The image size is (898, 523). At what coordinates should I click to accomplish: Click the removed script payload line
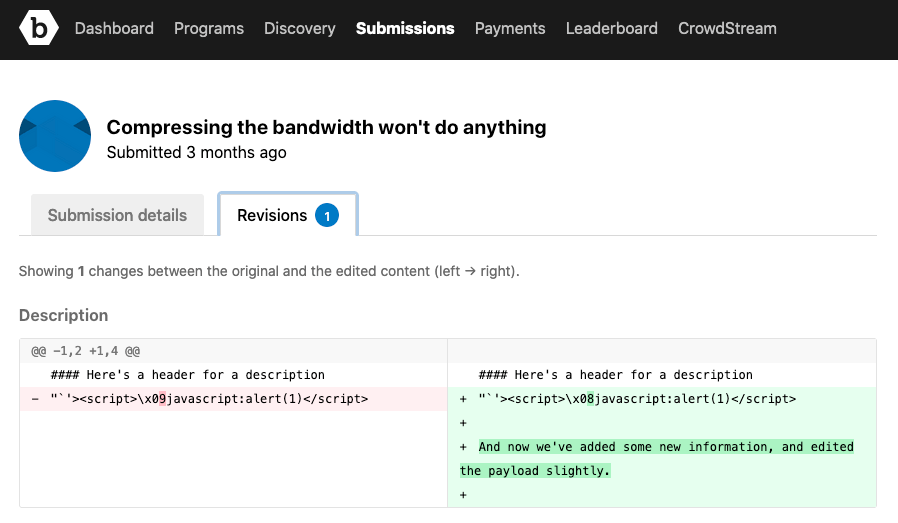click(x=208, y=399)
